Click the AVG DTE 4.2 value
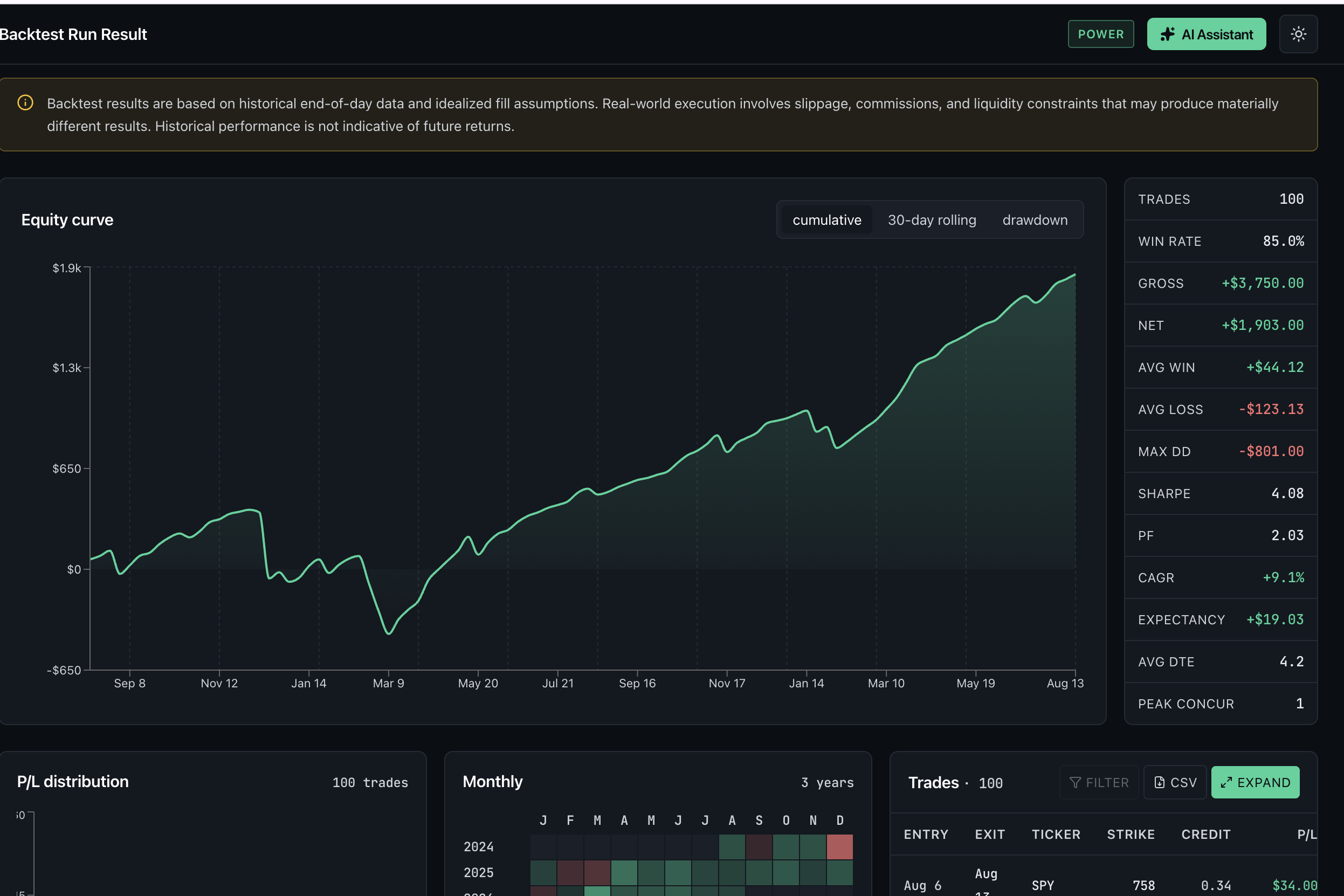 pos(1291,661)
